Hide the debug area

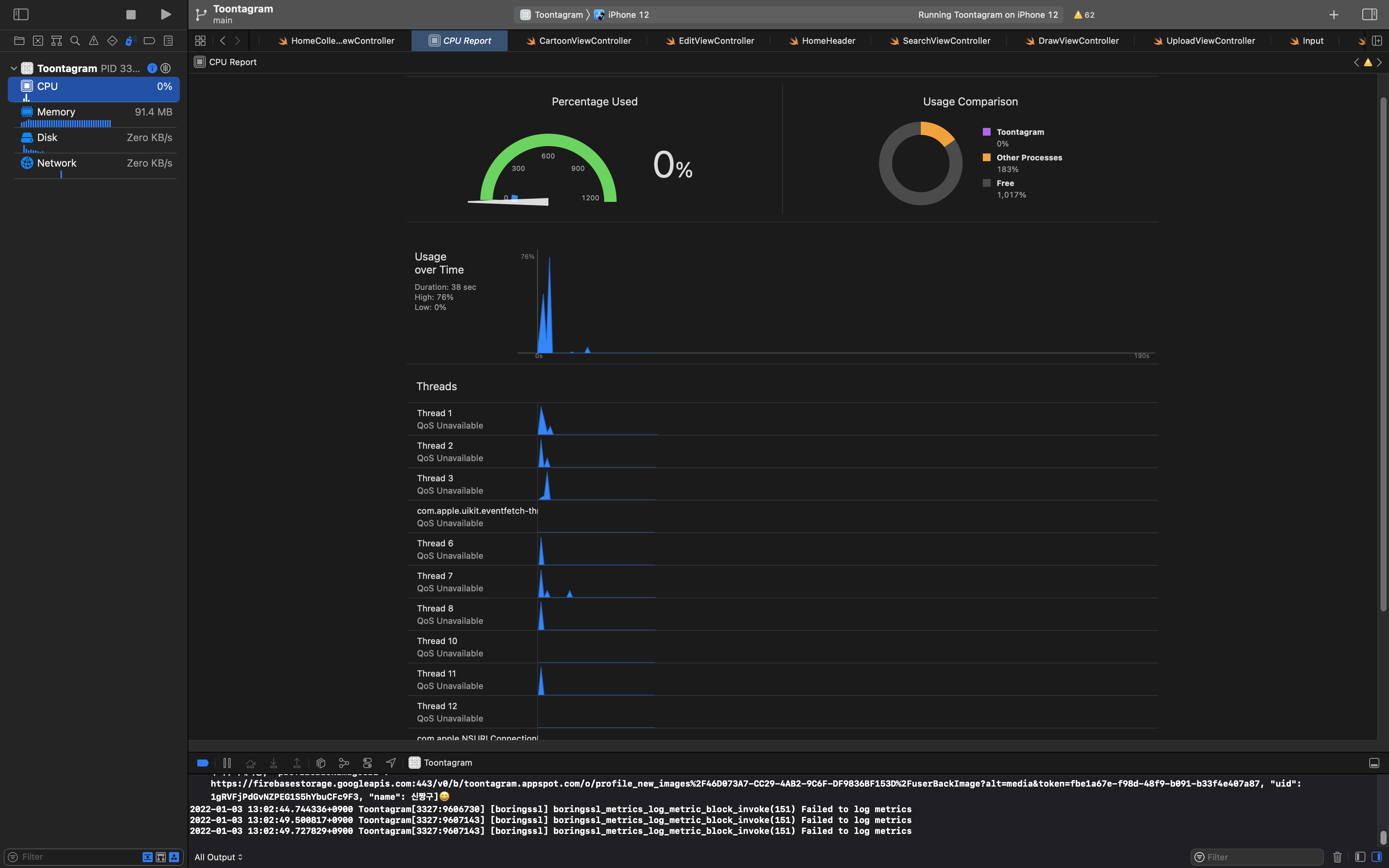pos(1374,763)
